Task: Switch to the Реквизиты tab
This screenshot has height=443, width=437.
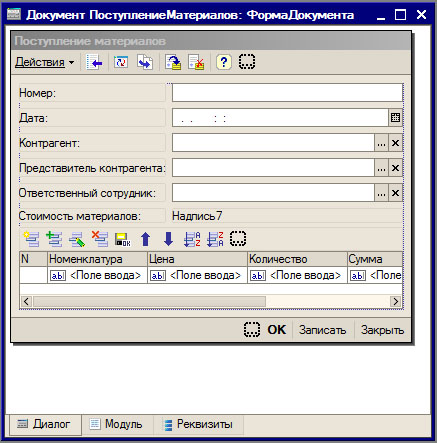Action: [199, 424]
